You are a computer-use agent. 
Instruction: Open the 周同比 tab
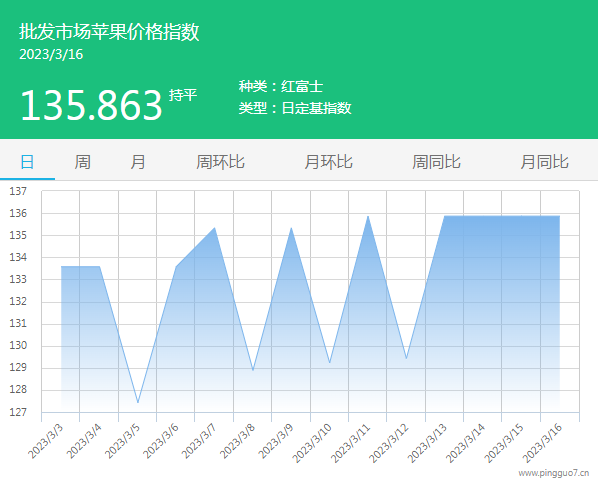(436, 162)
